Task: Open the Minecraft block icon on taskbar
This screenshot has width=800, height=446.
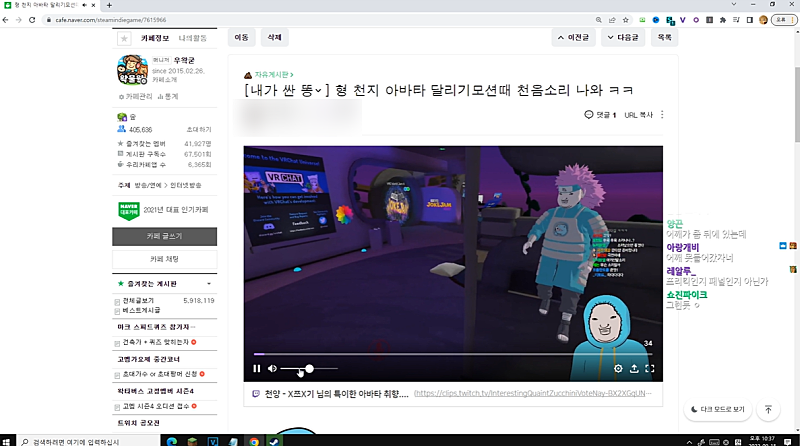Action: [192, 441]
